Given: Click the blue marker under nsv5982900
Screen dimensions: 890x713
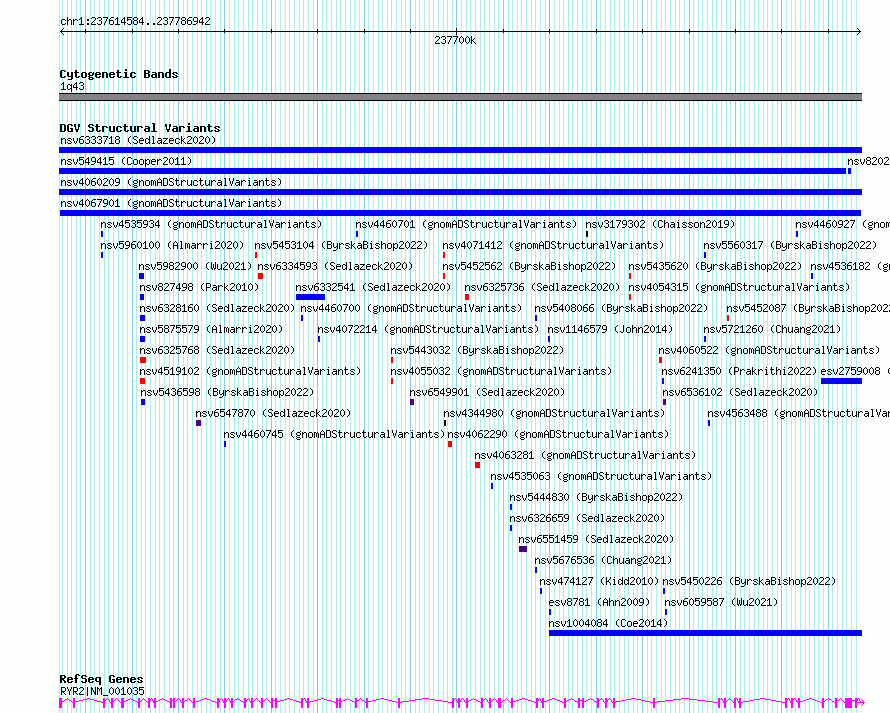Looking at the screenshot, I should 141,276.
